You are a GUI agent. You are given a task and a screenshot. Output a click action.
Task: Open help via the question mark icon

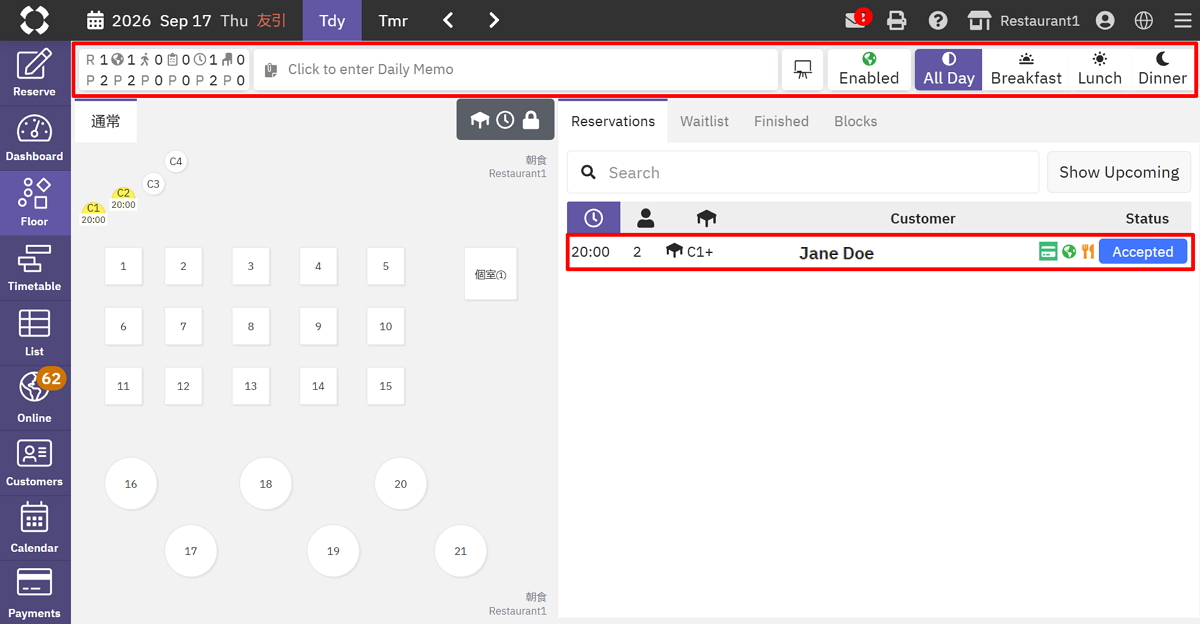(x=938, y=20)
